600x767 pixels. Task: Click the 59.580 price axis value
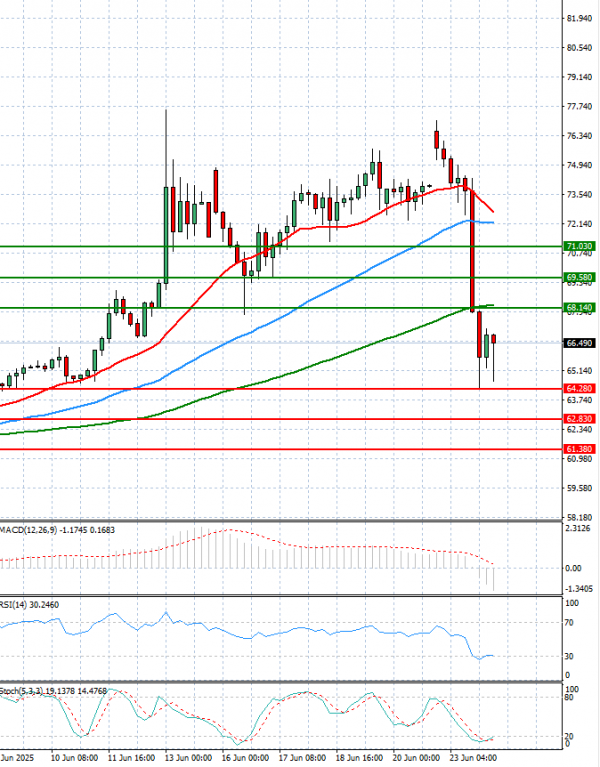579,488
